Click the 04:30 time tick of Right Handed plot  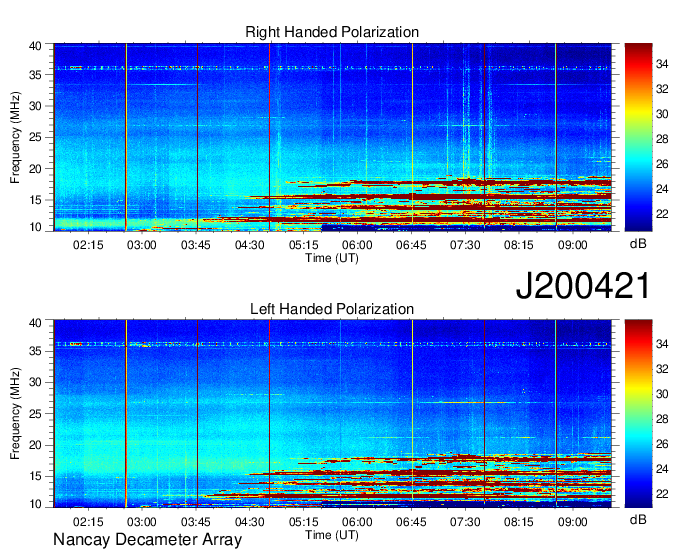[249, 245]
